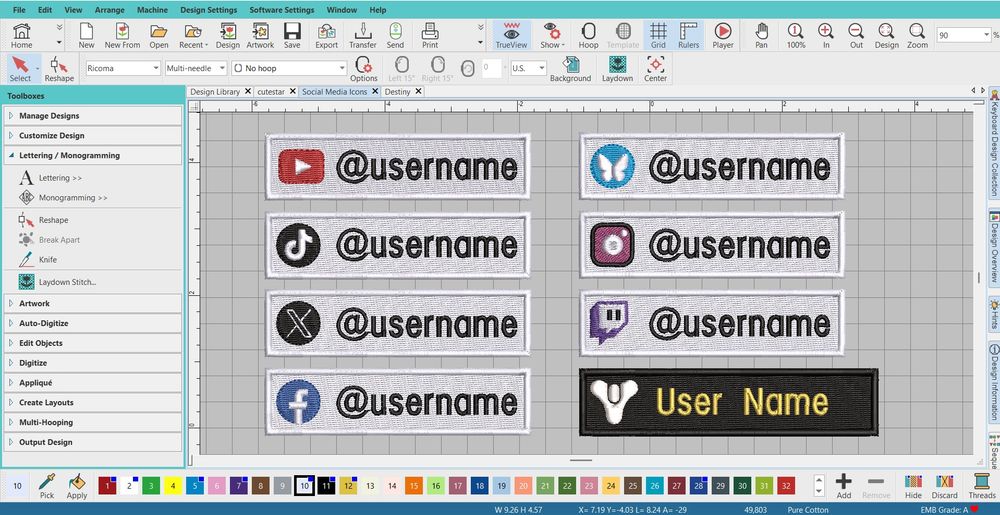Click the Design toolbar icon
Viewport: 1000px width, 515px height.
(x=227, y=36)
